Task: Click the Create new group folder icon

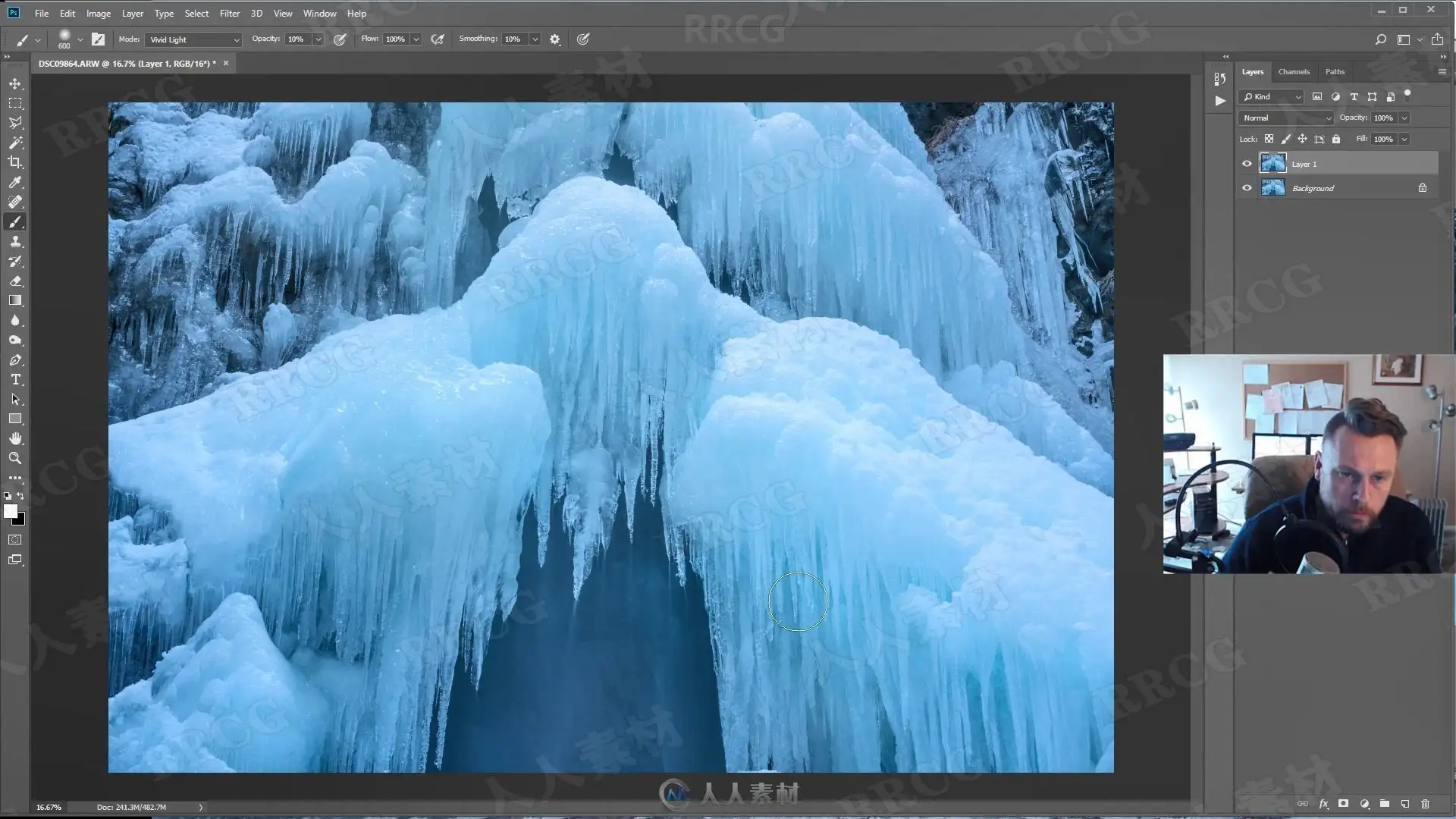Action: tap(1384, 804)
